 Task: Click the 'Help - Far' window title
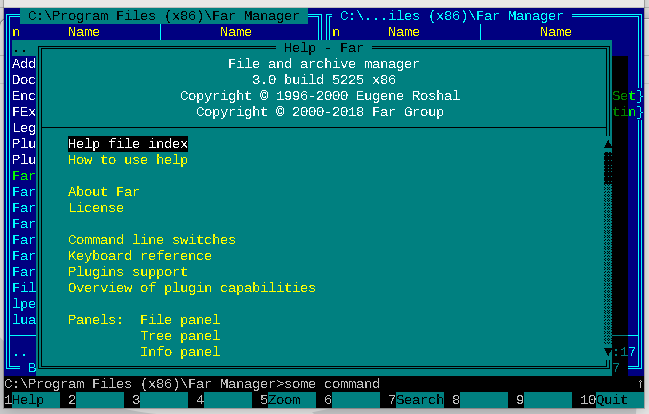pyautogui.click(x=324, y=48)
